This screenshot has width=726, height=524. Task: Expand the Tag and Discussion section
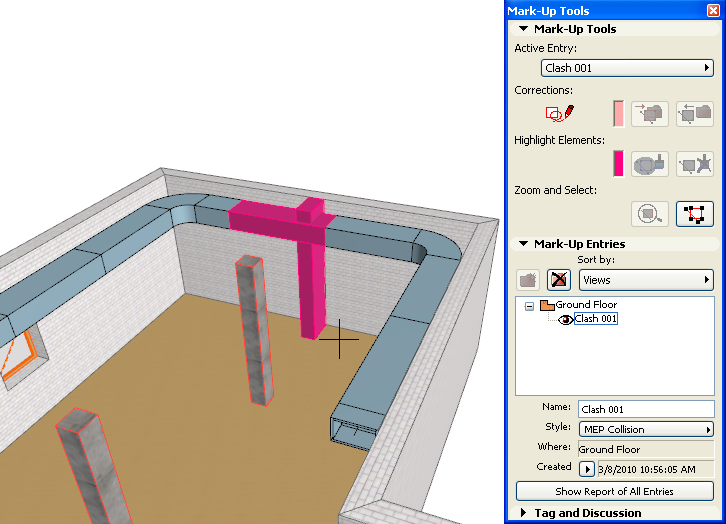(523, 512)
